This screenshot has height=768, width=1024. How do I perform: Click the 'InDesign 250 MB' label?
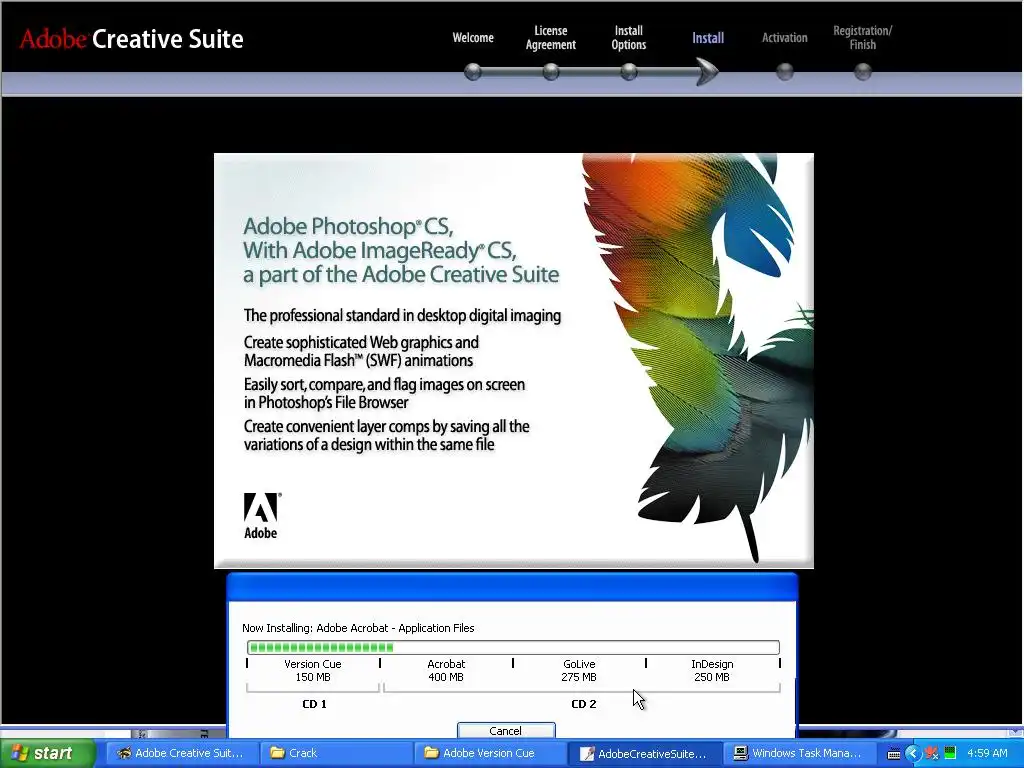tap(712, 670)
